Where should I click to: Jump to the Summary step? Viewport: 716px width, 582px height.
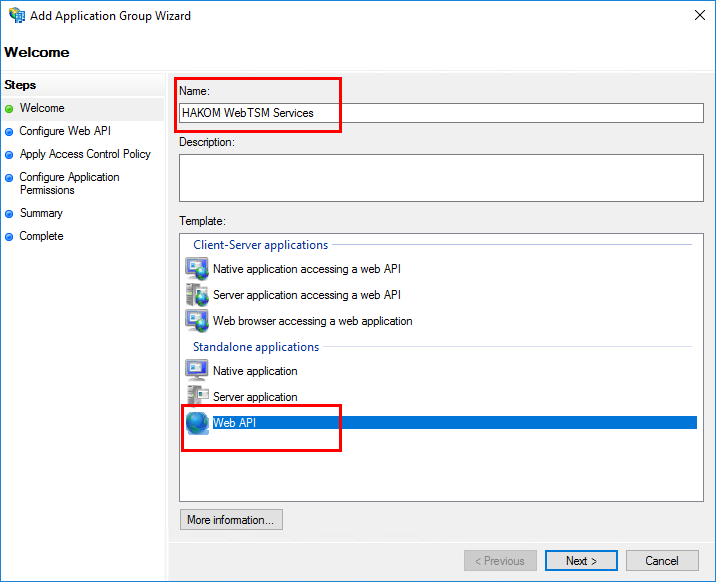pyautogui.click(x=41, y=213)
